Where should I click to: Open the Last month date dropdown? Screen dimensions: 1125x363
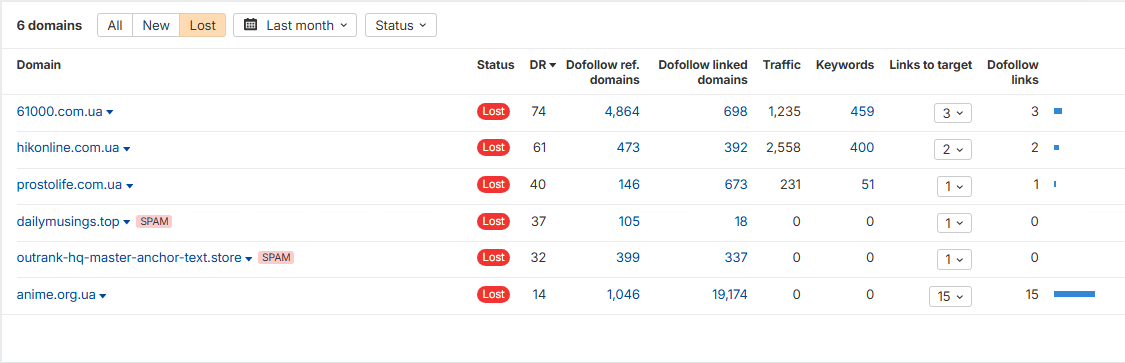[x=295, y=25]
